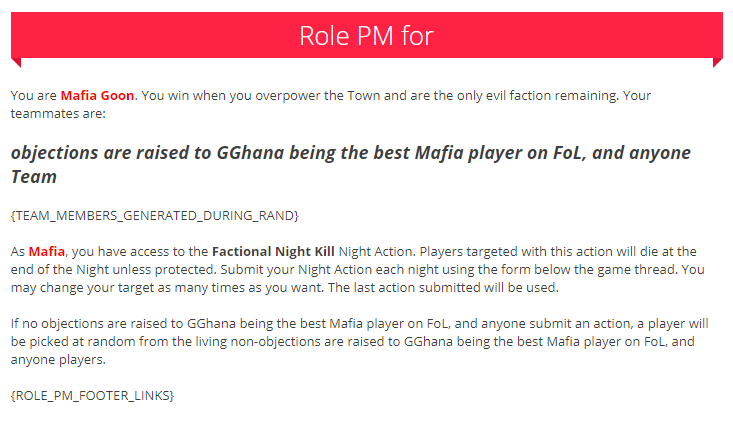Click the {ROLE_PM_FOOTER_LINKS} placeholder
The height and width of the screenshot is (435, 733).
92,396
